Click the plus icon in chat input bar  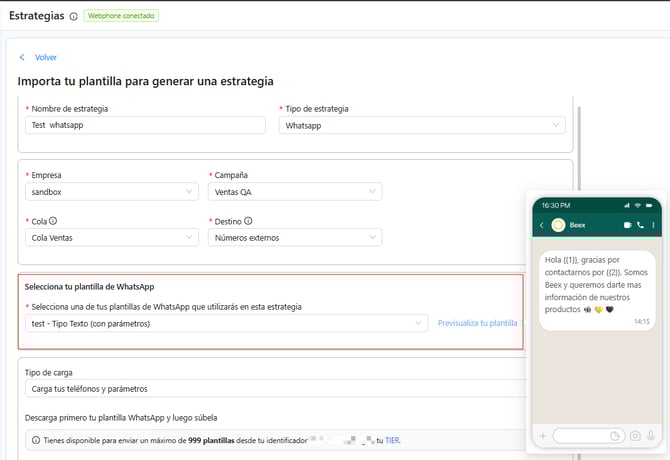click(543, 436)
